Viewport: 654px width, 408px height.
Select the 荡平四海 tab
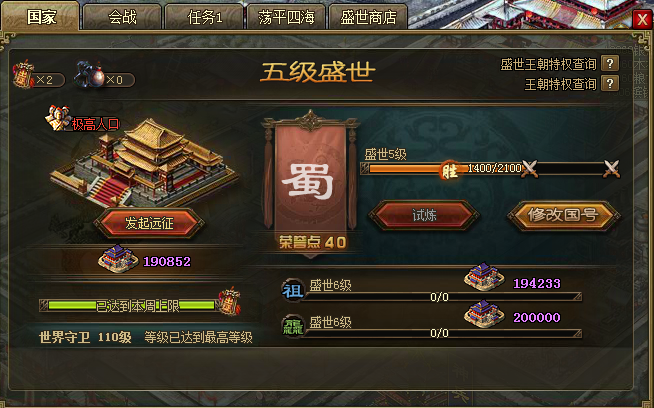[x=286, y=17]
